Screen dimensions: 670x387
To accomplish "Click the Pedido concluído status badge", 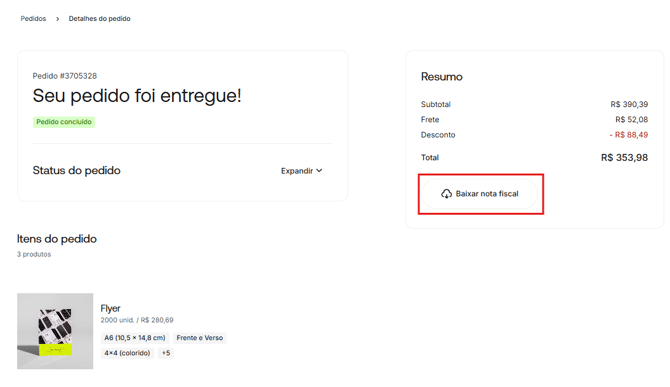I will click(x=64, y=122).
